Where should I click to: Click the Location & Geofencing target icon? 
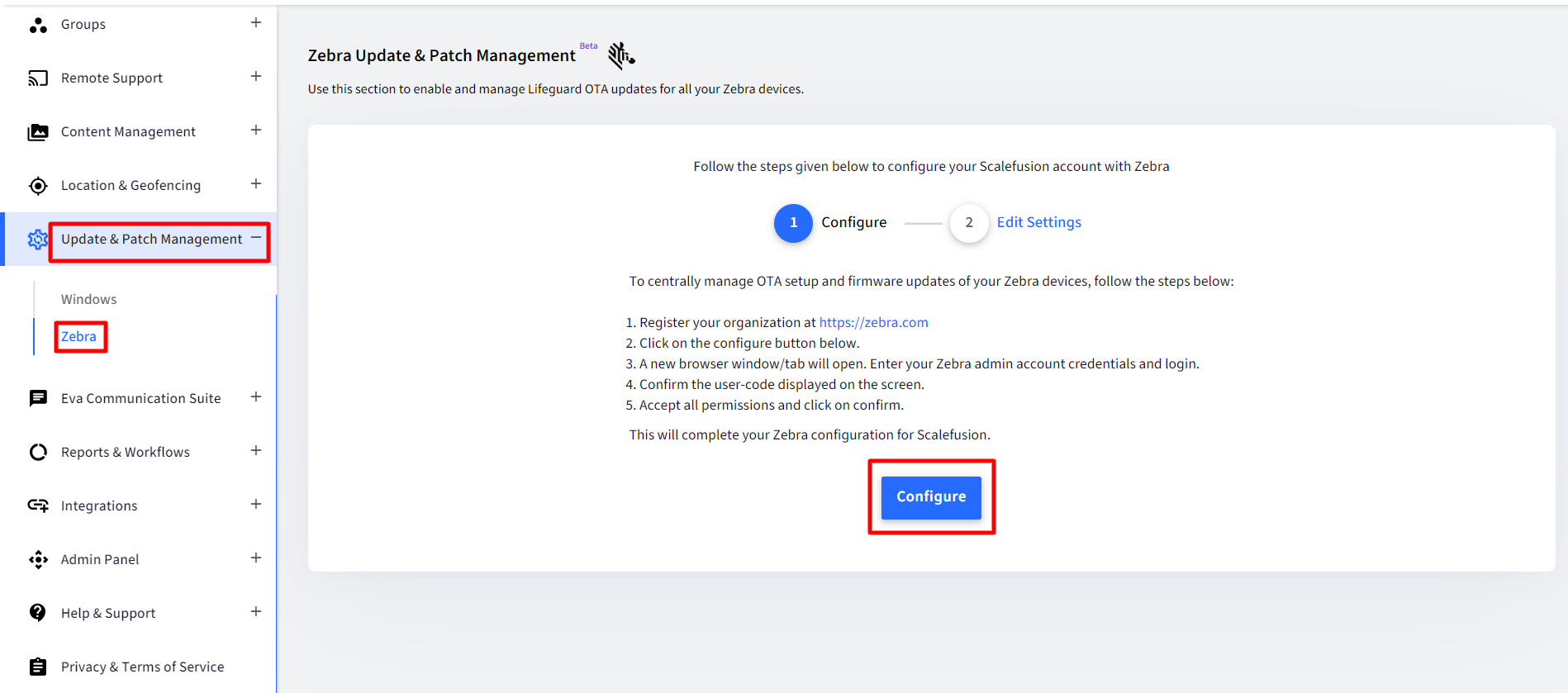pos(38,186)
